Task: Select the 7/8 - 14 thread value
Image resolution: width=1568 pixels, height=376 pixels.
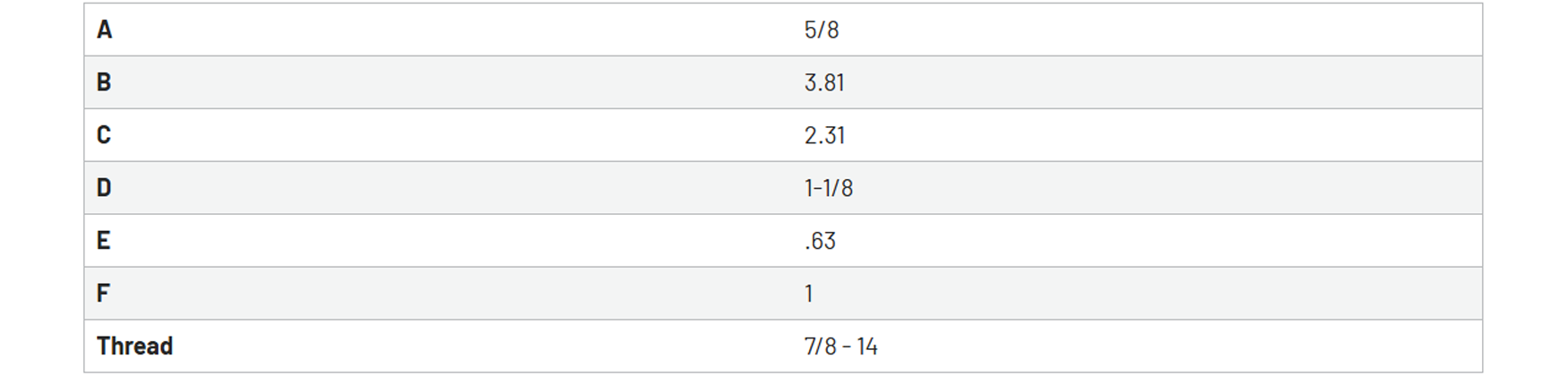Action: pos(840,346)
